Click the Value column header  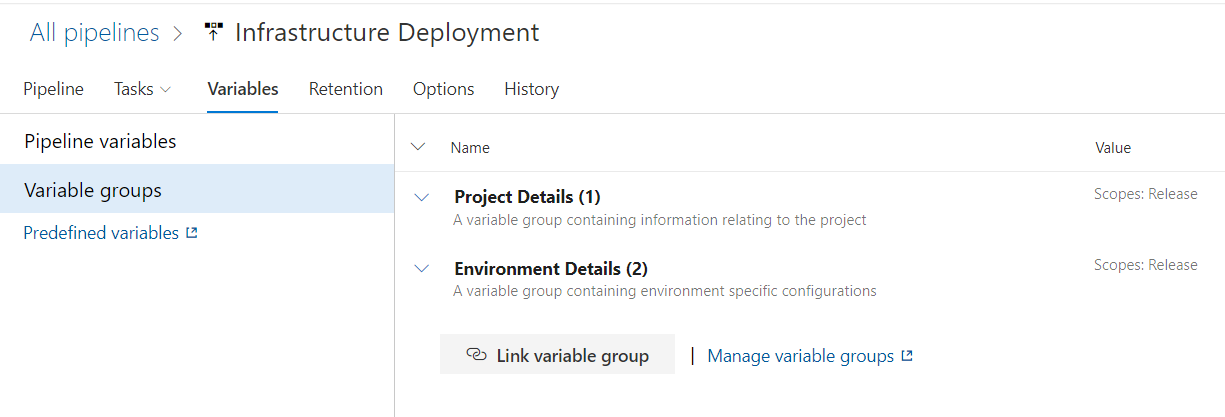pos(1113,148)
